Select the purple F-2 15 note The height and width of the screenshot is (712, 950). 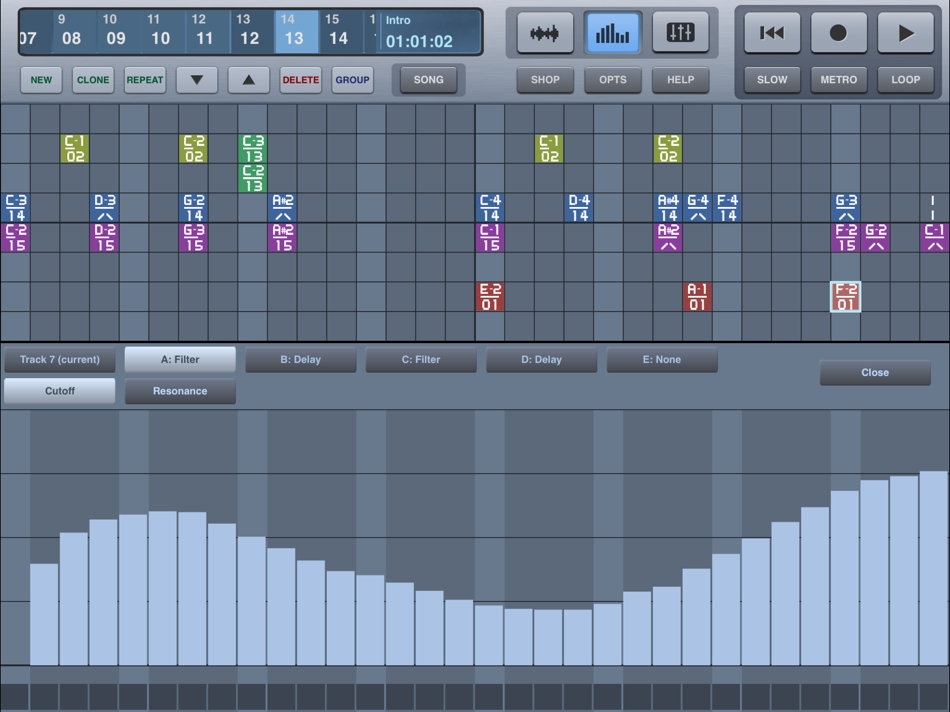click(845, 238)
